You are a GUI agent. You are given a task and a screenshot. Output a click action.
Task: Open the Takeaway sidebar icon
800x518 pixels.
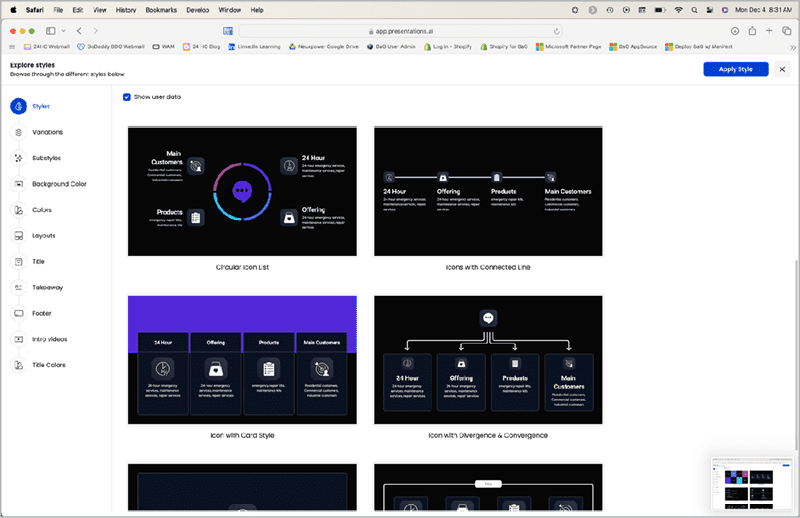click(18, 287)
